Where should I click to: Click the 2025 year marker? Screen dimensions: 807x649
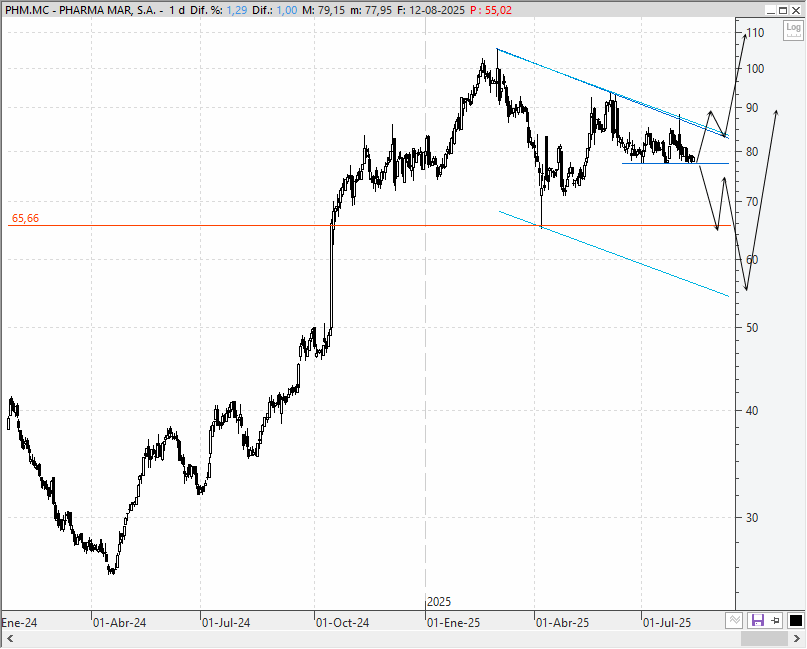point(439,602)
